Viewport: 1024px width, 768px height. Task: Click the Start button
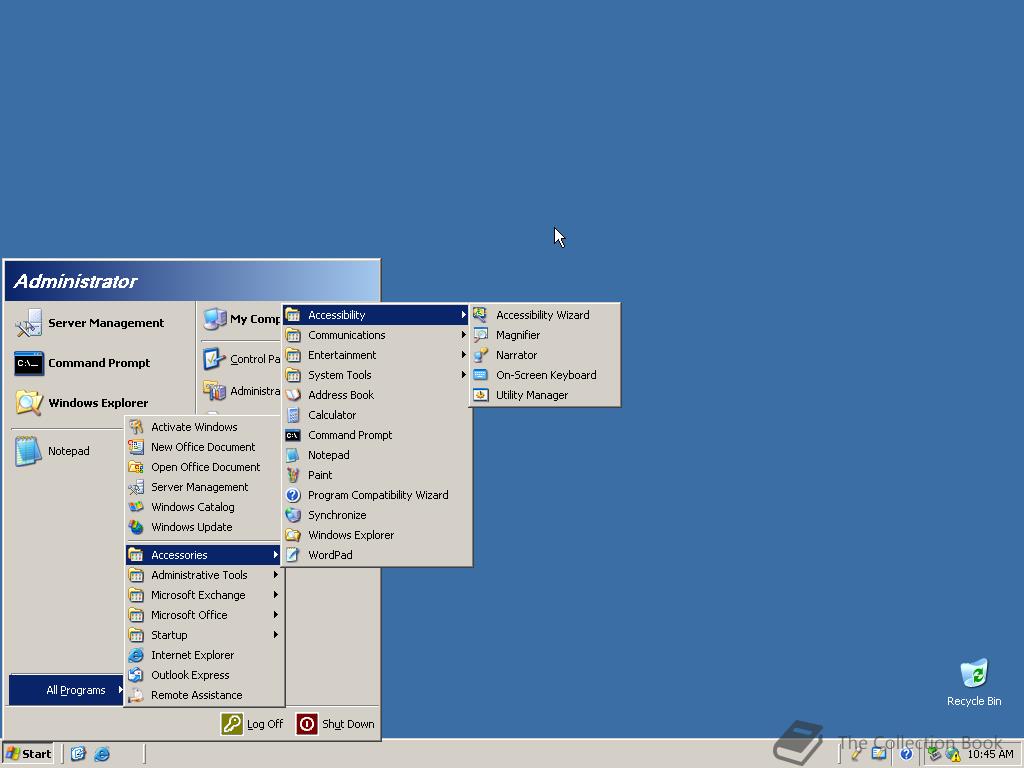[28, 754]
